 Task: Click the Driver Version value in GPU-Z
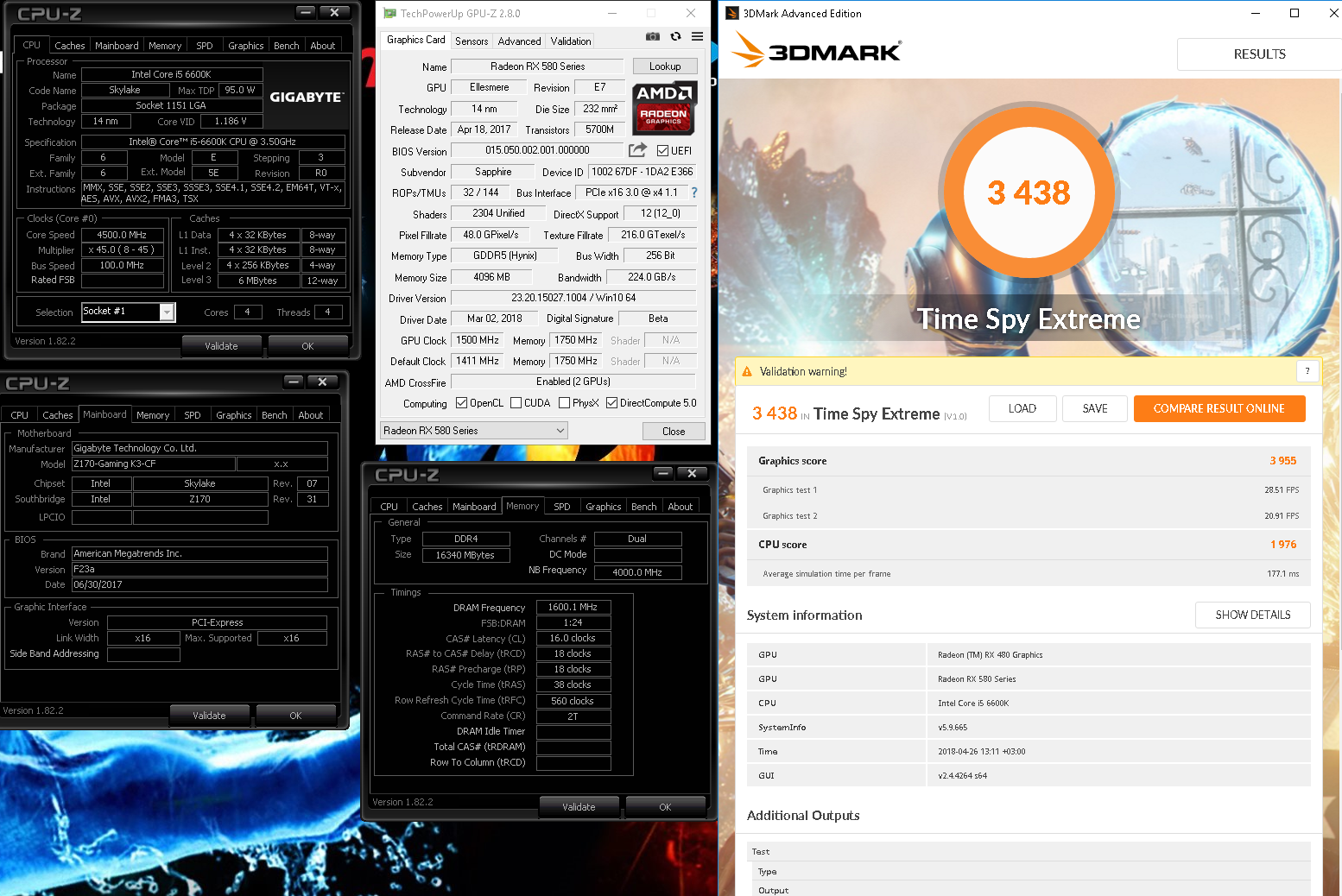[573, 298]
